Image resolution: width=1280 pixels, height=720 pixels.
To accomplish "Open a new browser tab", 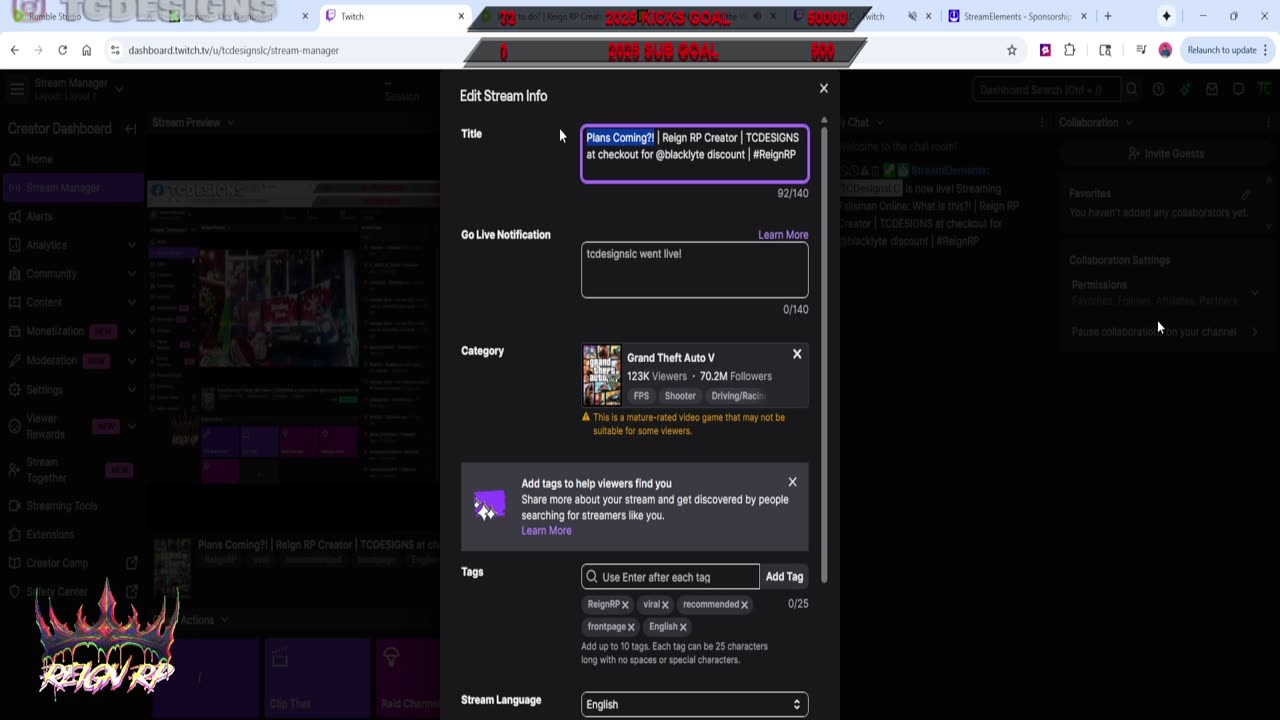I will [x=1108, y=16].
